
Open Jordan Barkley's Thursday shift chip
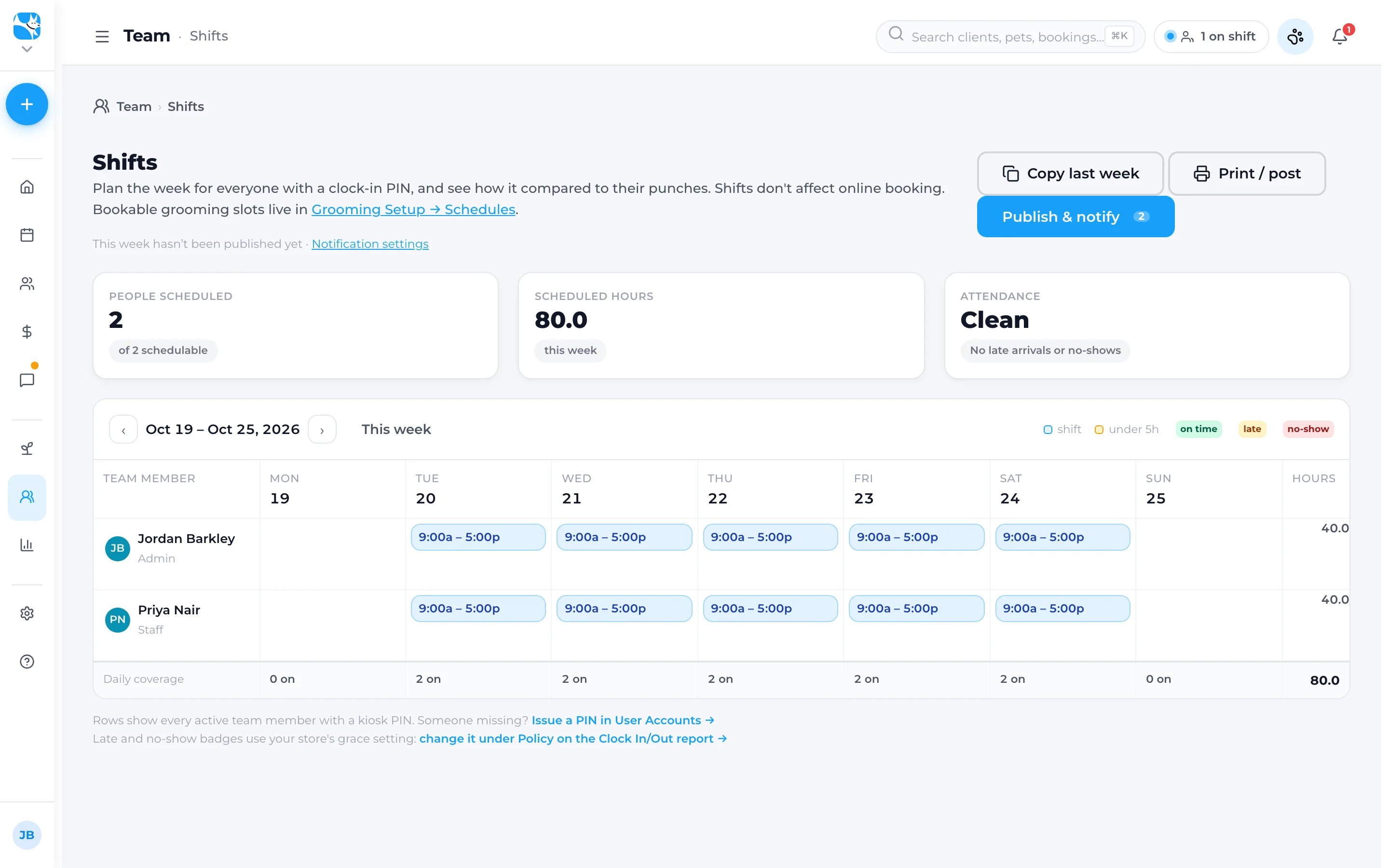770,537
